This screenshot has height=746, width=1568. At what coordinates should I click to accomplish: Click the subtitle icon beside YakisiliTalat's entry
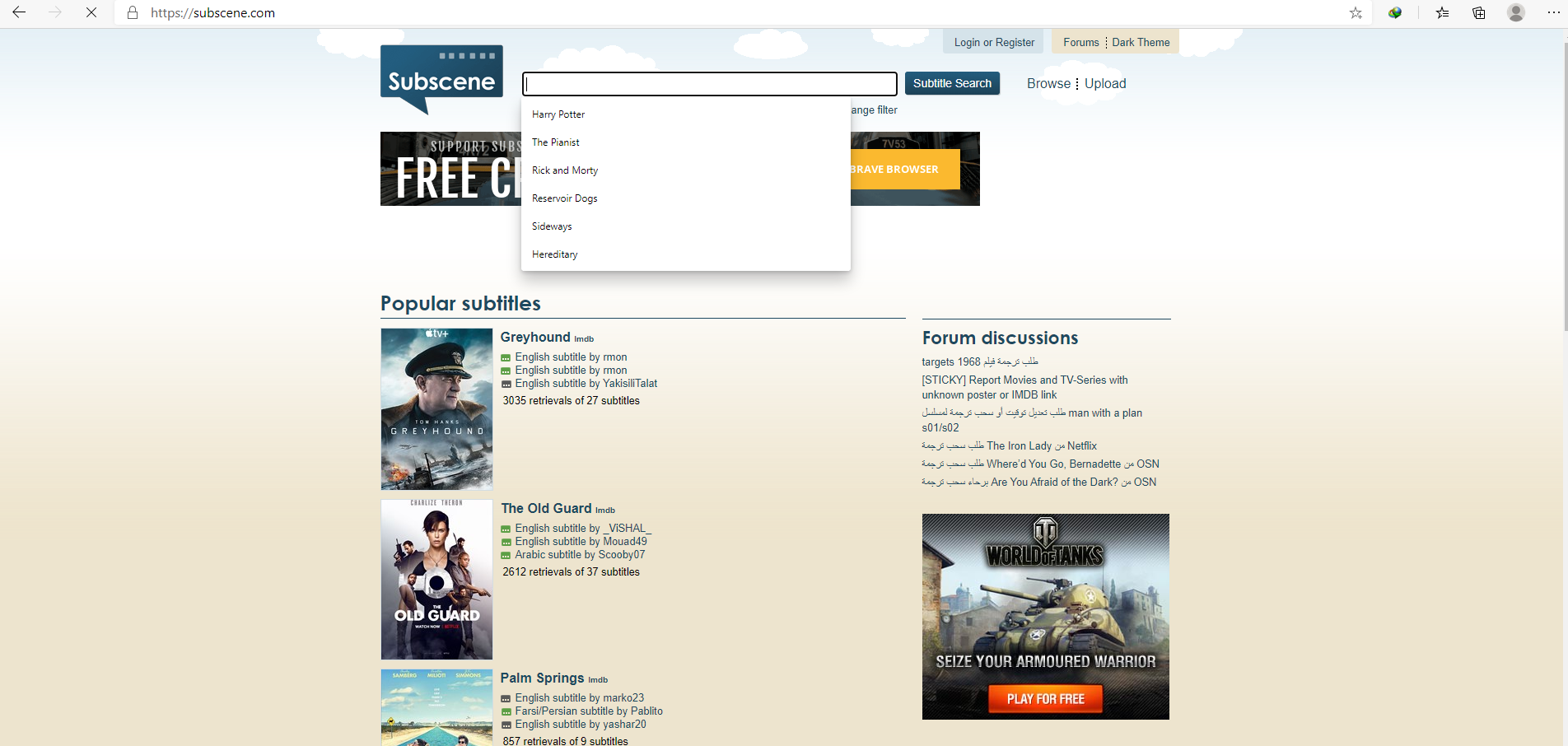tap(506, 385)
